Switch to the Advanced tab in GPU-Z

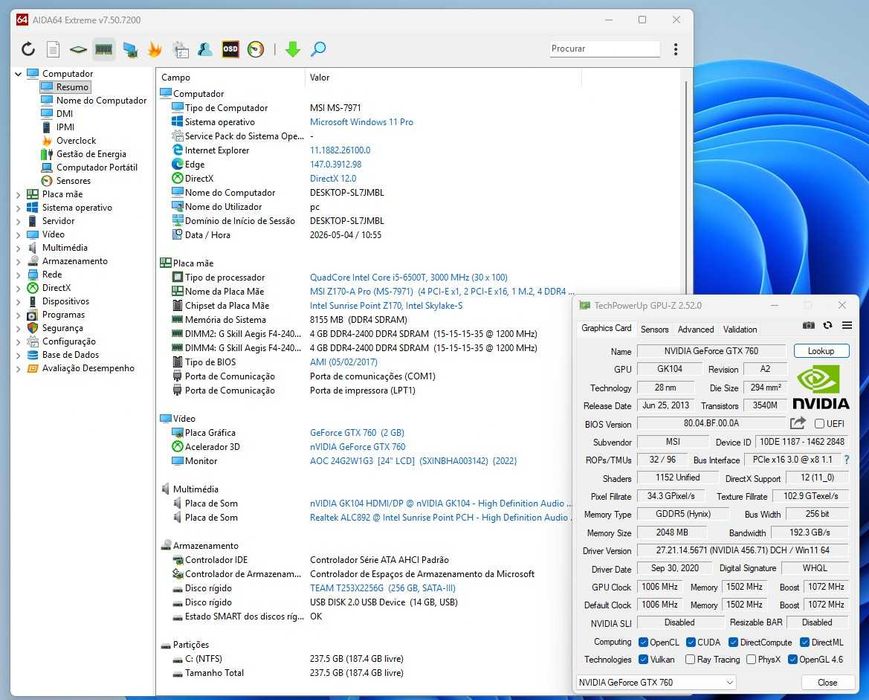(x=696, y=329)
